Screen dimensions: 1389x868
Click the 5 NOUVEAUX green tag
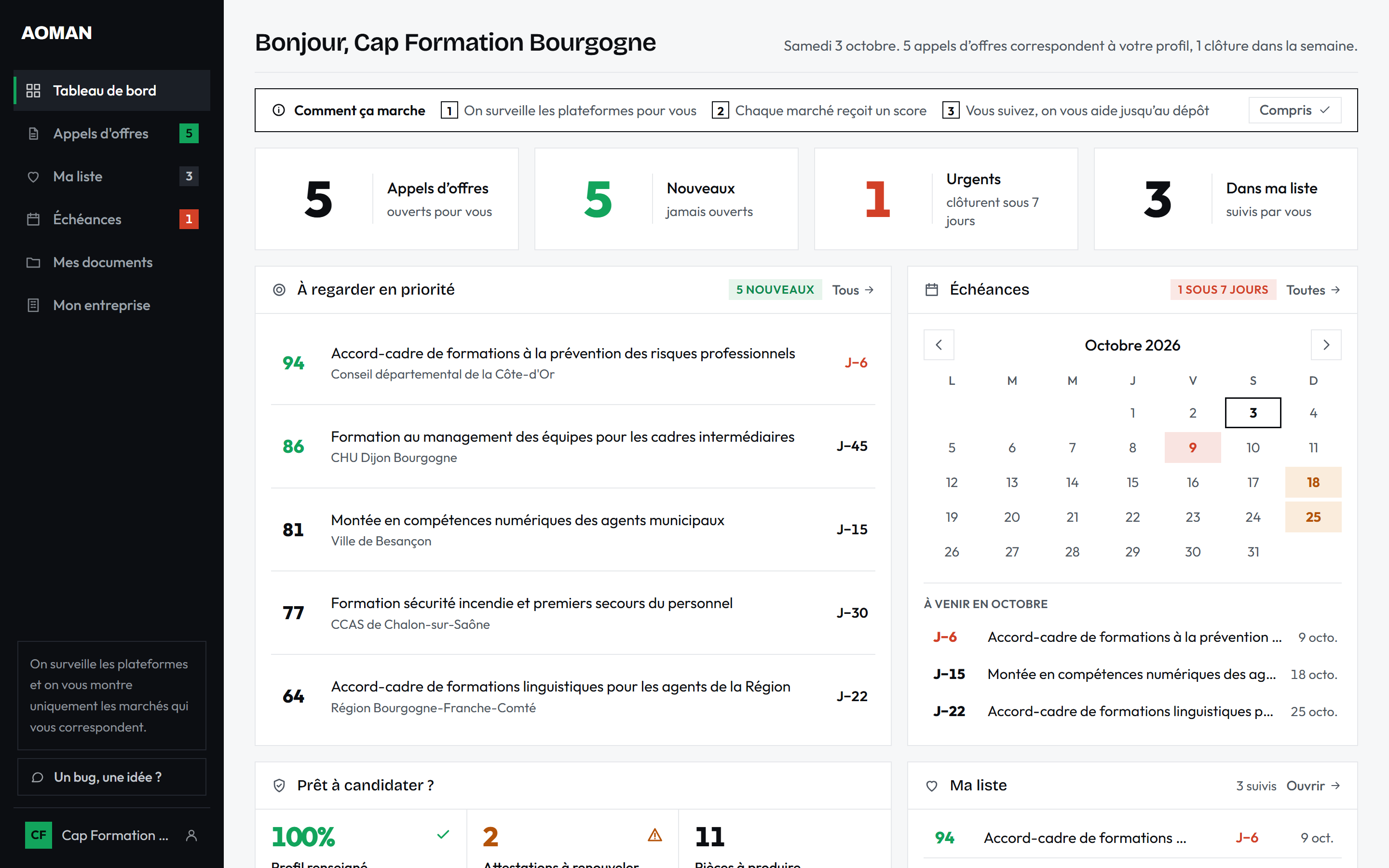point(775,290)
